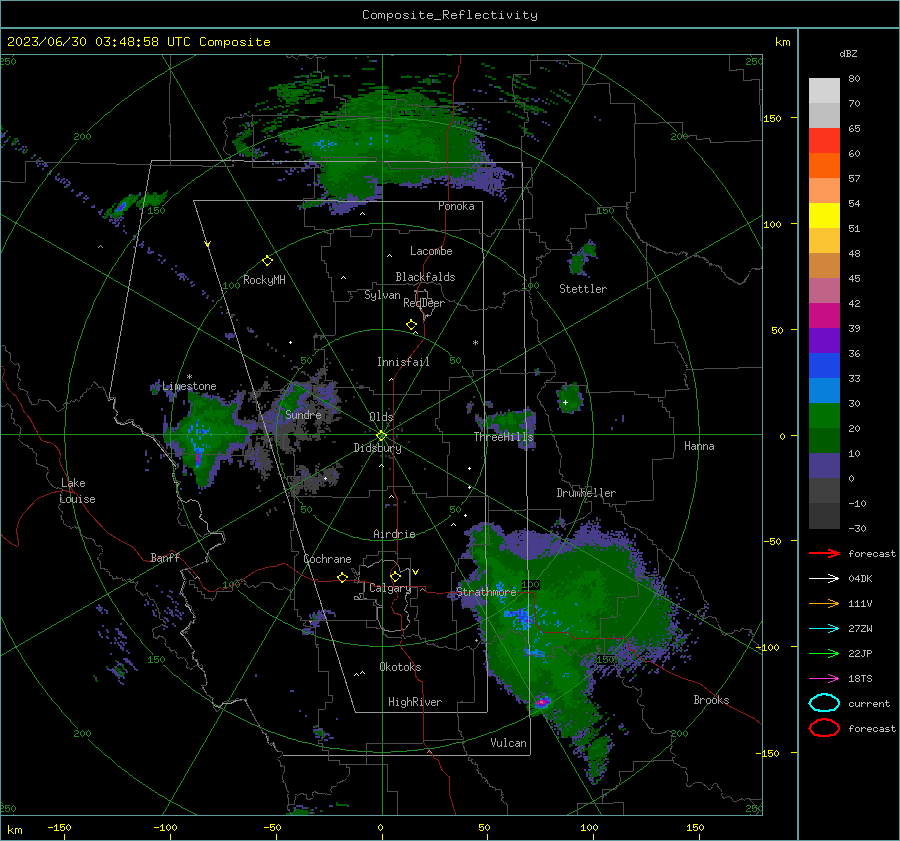Click the white plus marker in the cell east of ThreeHills

565,402
